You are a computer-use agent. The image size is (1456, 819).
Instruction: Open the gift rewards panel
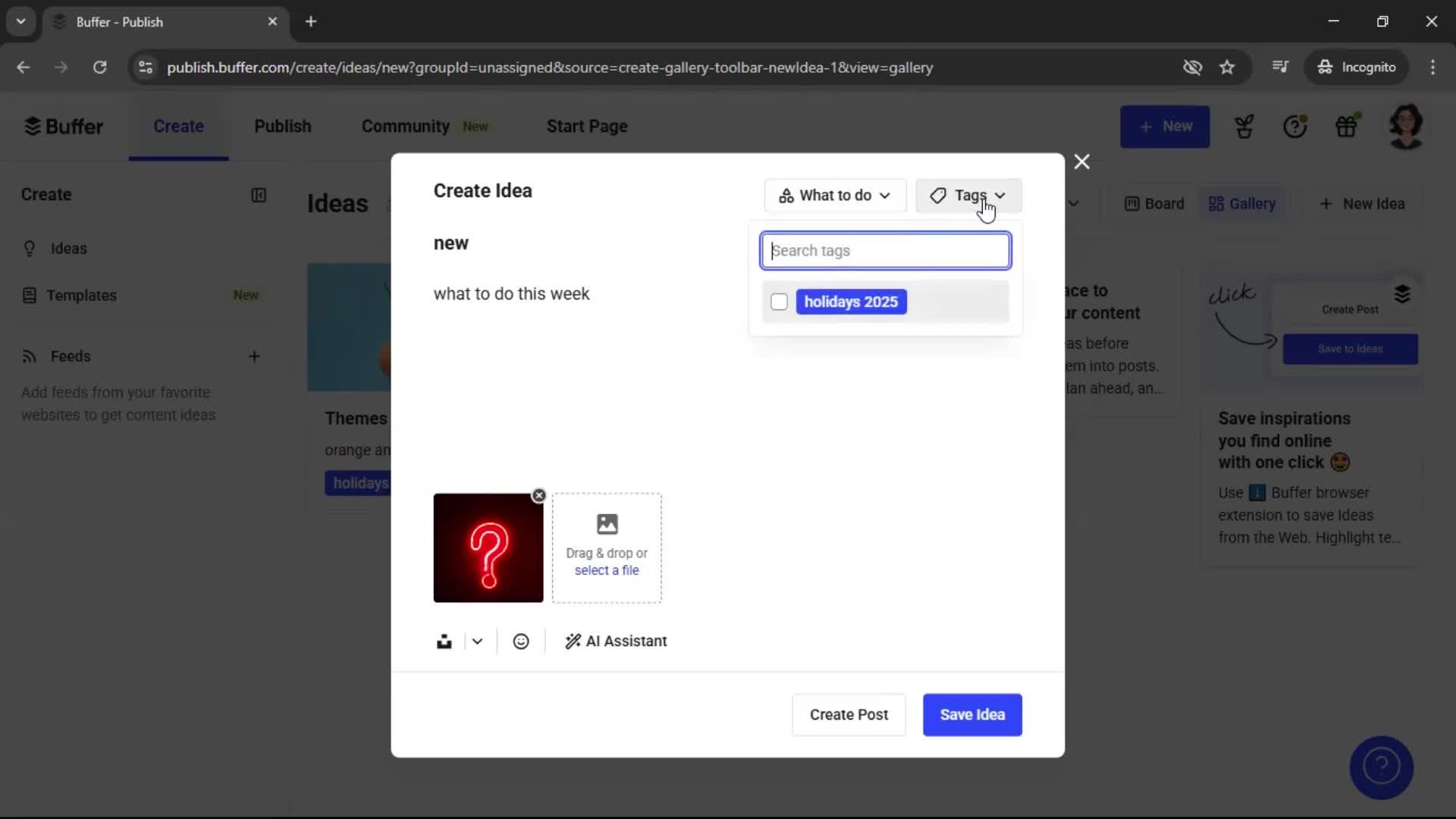[1348, 126]
